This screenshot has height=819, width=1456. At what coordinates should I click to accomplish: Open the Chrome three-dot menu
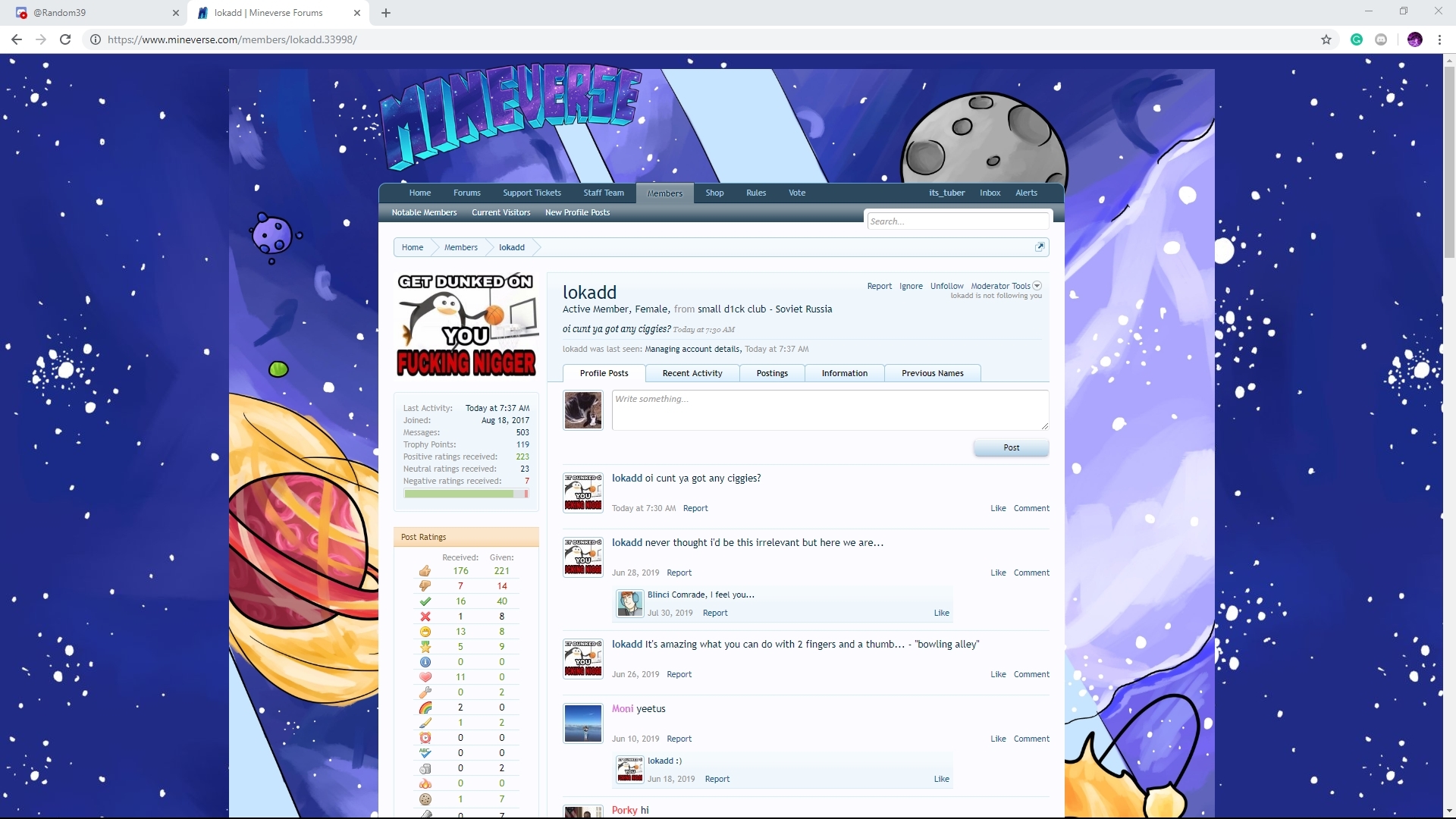pyautogui.click(x=1439, y=39)
